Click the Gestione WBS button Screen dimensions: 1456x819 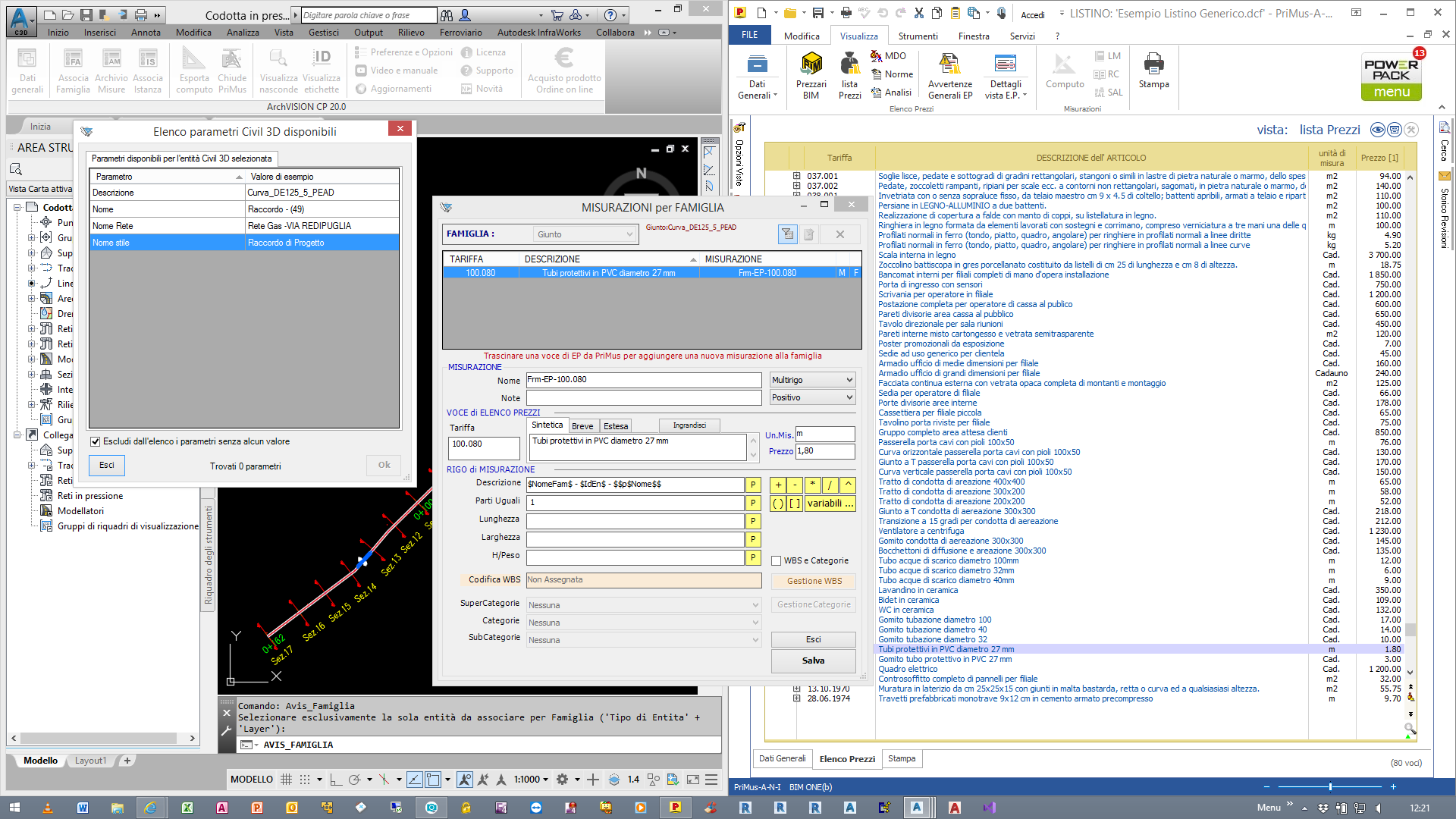click(814, 581)
